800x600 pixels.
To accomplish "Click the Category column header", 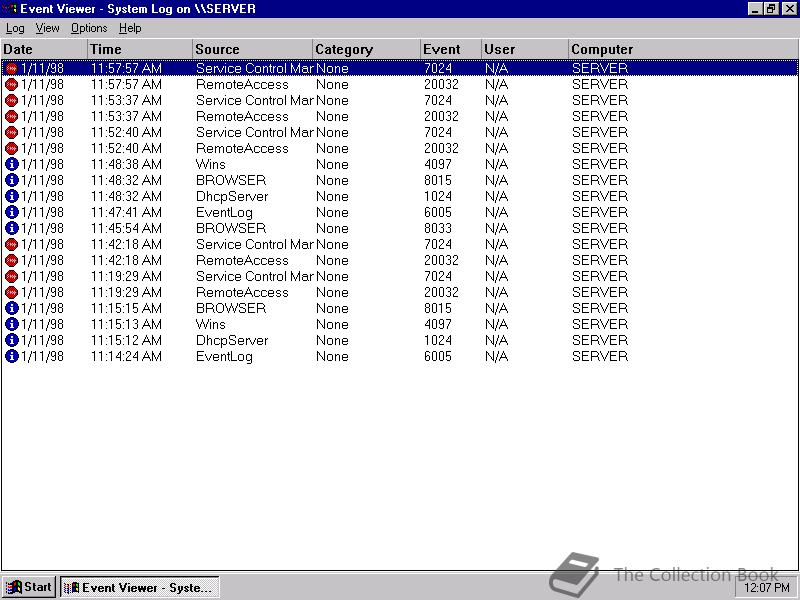I will 366,49.
